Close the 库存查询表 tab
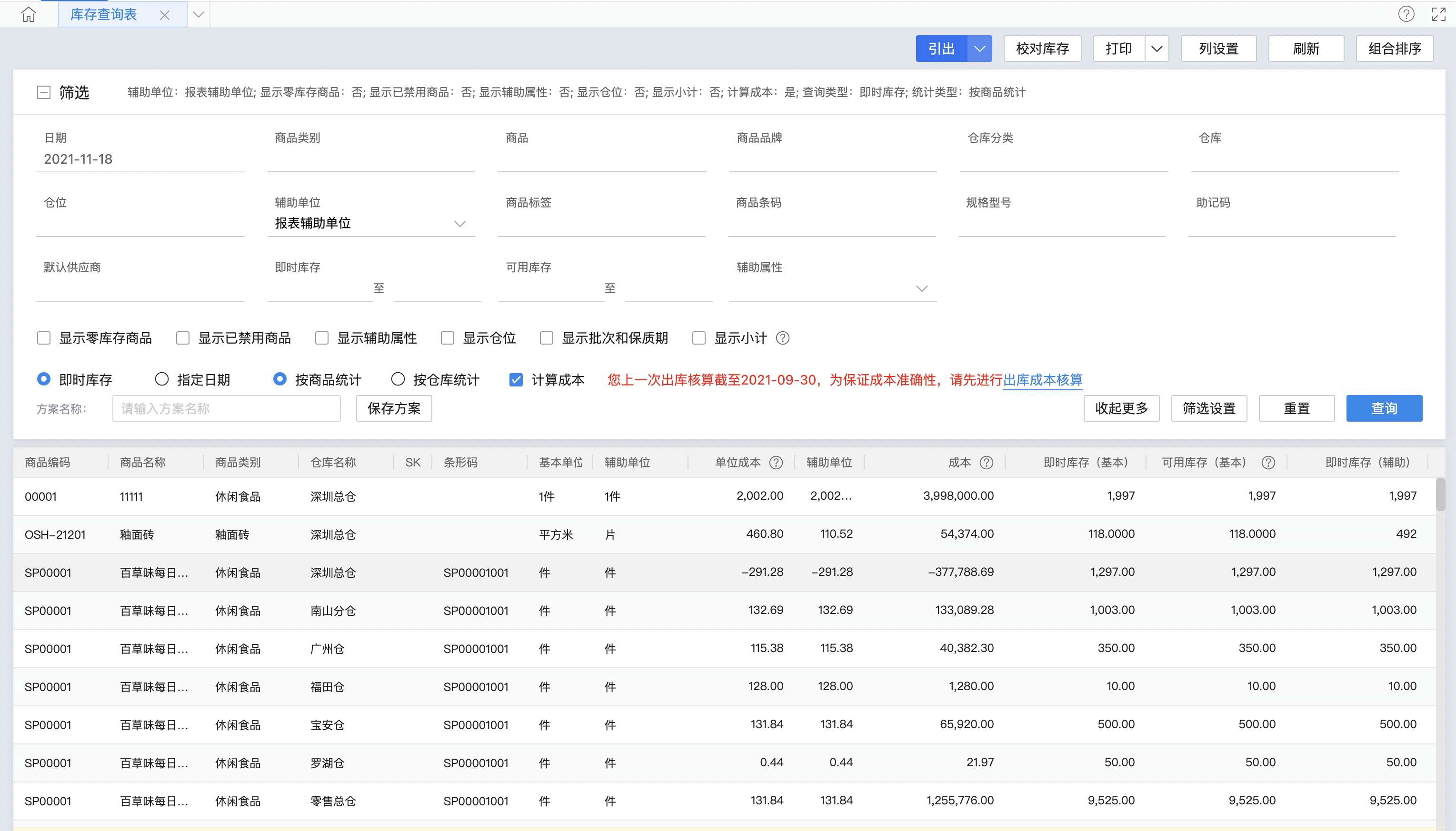 point(164,15)
